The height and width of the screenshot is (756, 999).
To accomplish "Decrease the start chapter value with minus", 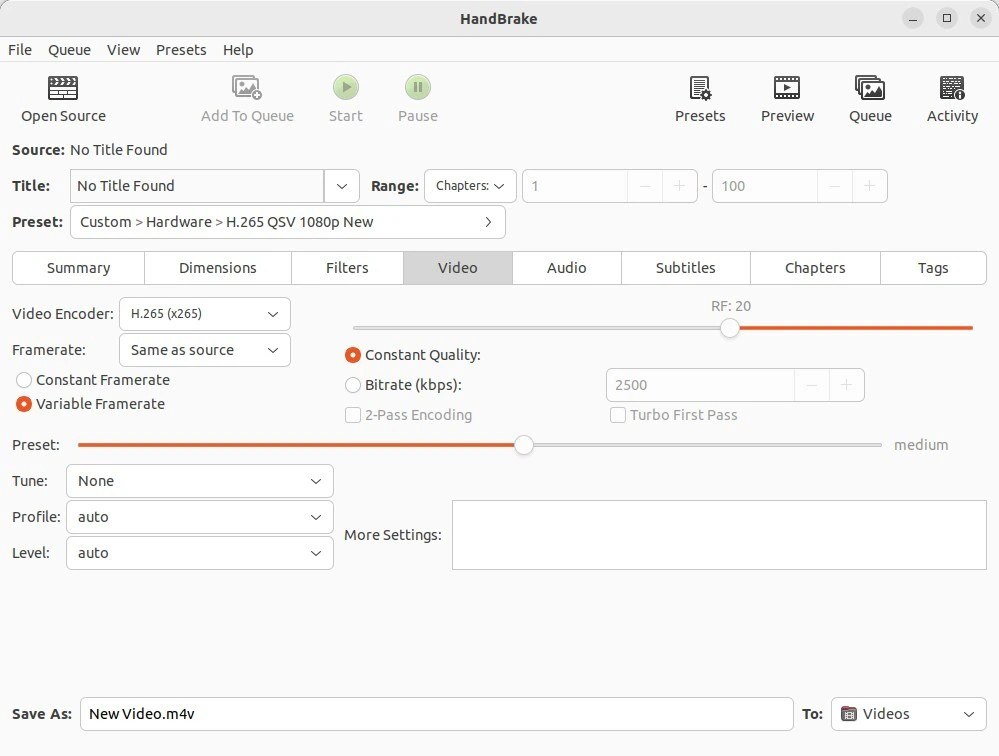I will pyautogui.click(x=645, y=186).
